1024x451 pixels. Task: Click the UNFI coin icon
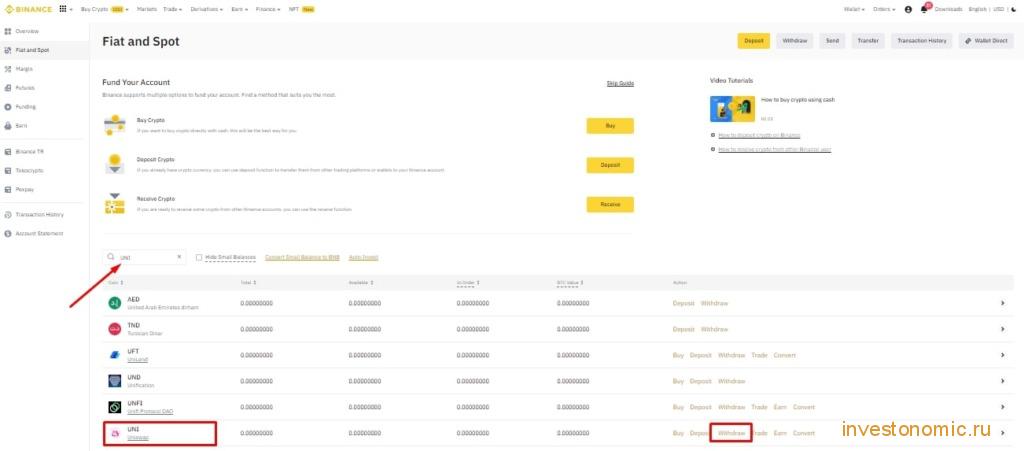point(114,407)
